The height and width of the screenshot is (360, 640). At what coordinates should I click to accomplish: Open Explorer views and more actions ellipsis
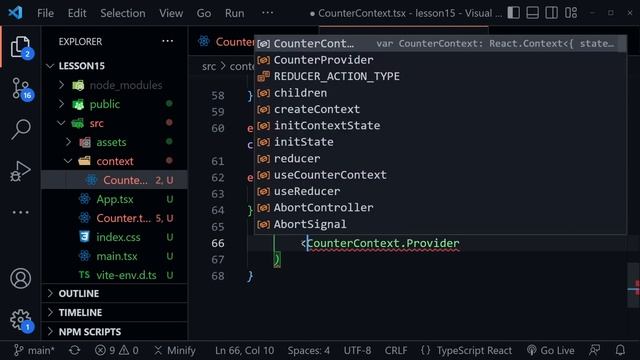(x=167, y=41)
